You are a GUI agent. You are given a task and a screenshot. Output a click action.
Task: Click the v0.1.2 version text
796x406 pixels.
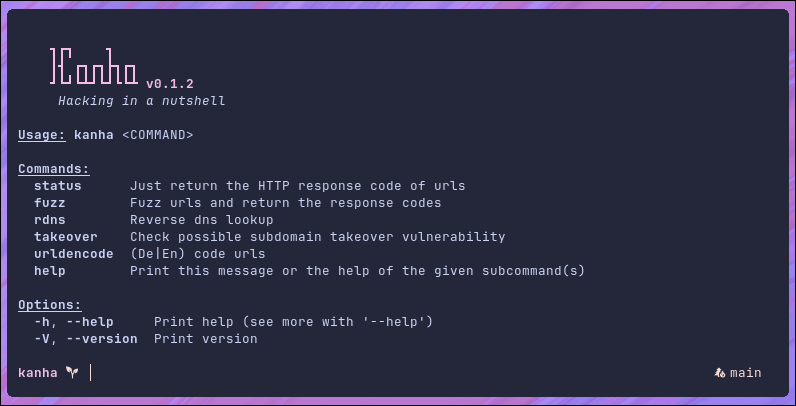click(170, 84)
